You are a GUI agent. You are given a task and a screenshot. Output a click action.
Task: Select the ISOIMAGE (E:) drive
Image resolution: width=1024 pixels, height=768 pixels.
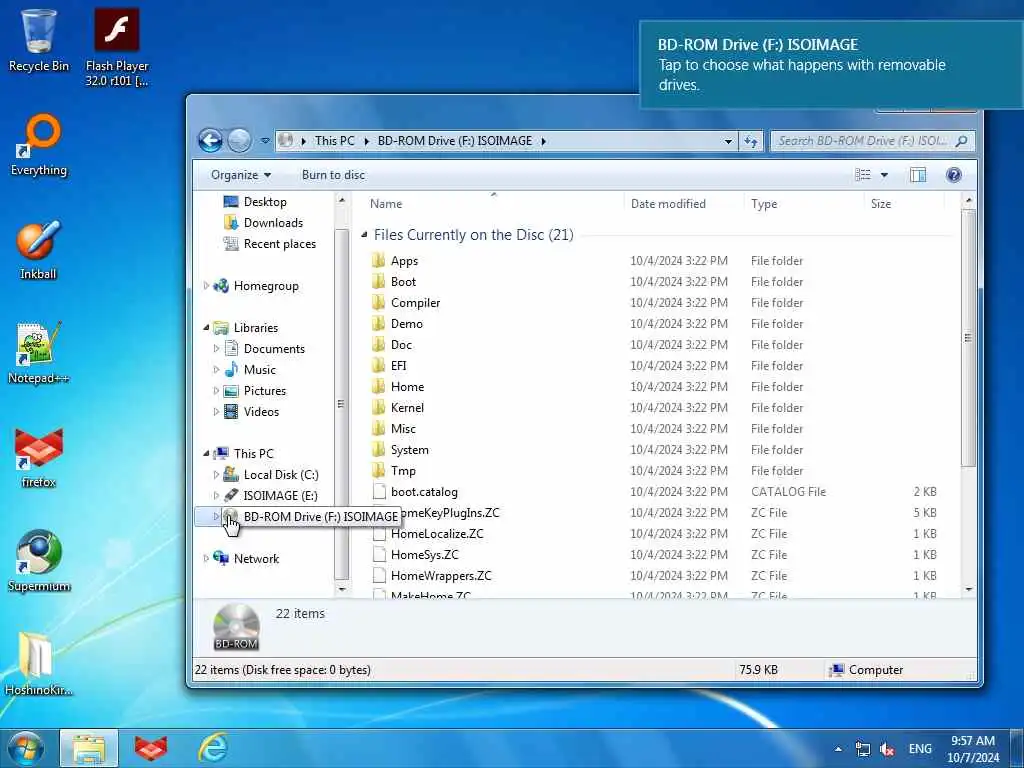(x=280, y=496)
